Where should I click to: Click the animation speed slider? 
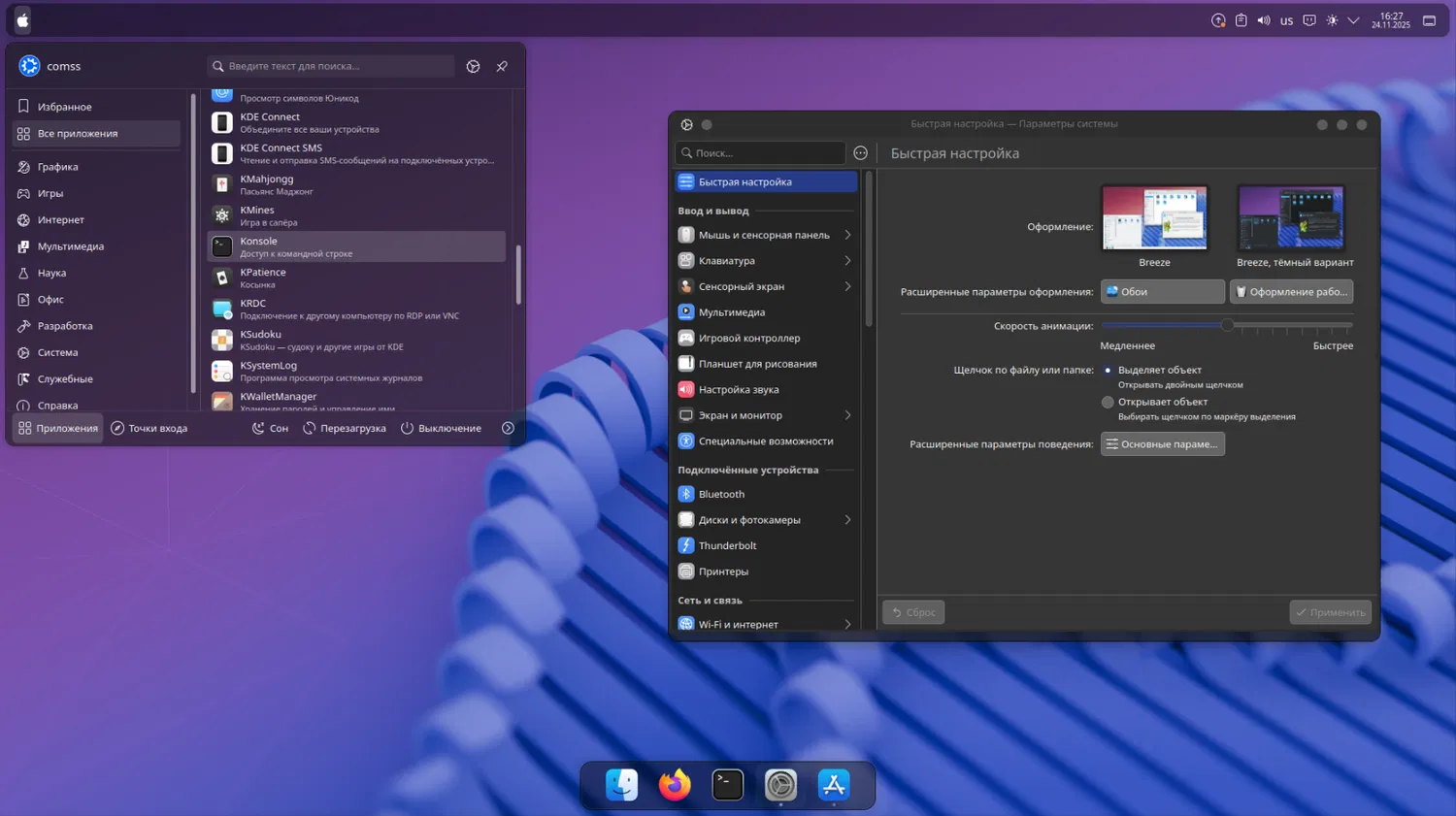(x=1227, y=326)
